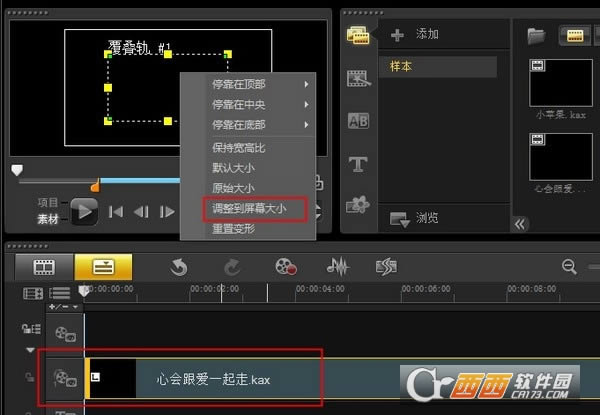Screen dimensions: 600x415
Task: Collapse tracks with down triangle
Action: click(30, 350)
